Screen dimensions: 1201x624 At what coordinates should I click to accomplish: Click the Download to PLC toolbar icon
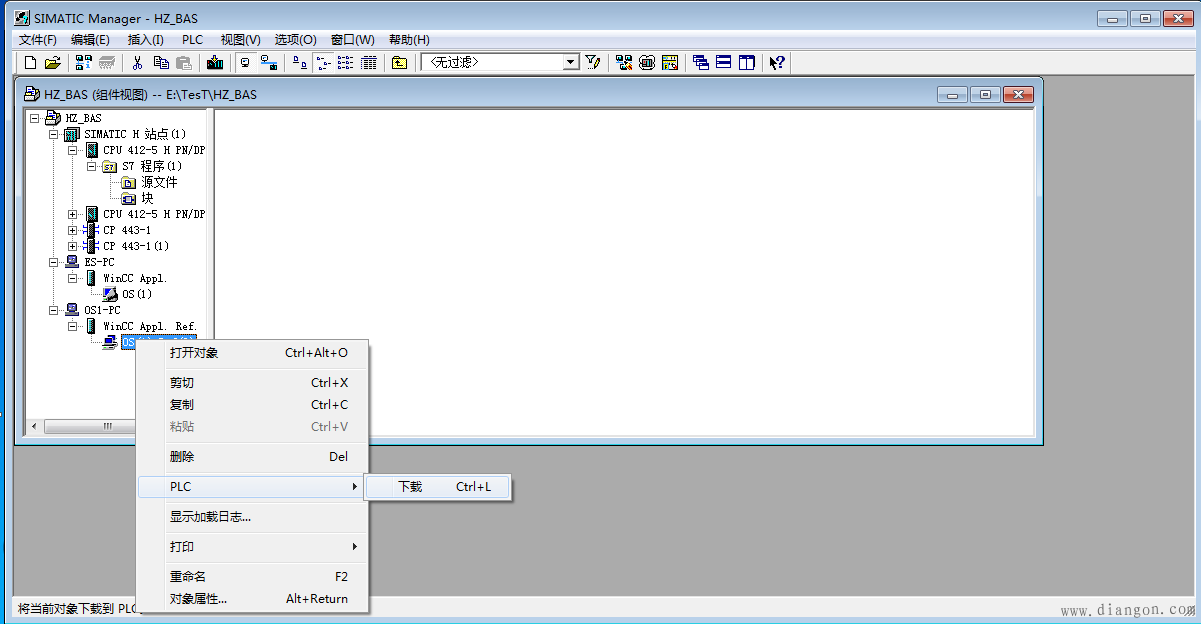pyautogui.click(x=215, y=62)
